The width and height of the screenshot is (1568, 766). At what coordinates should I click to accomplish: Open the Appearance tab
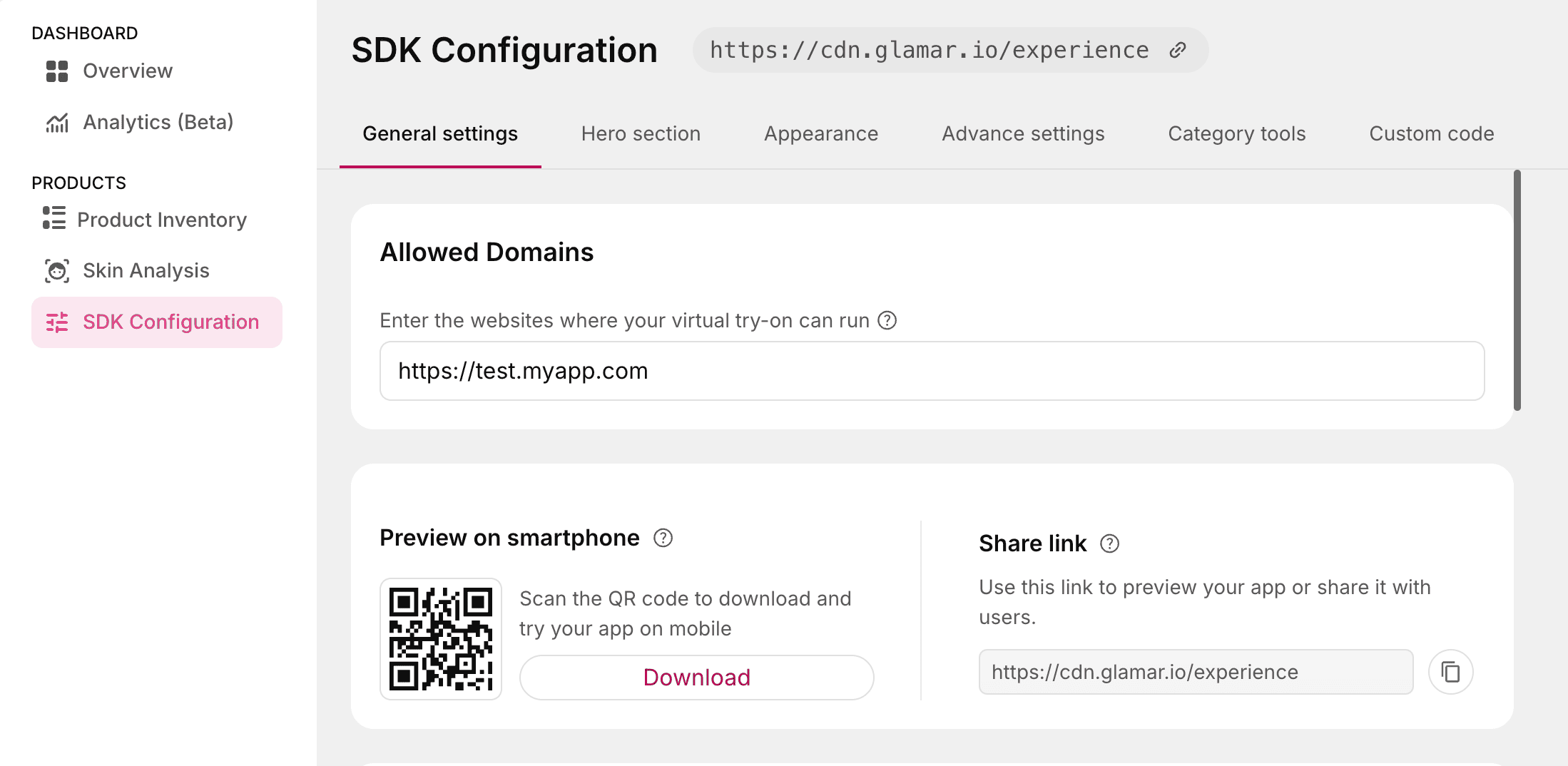[x=820, y=134]
